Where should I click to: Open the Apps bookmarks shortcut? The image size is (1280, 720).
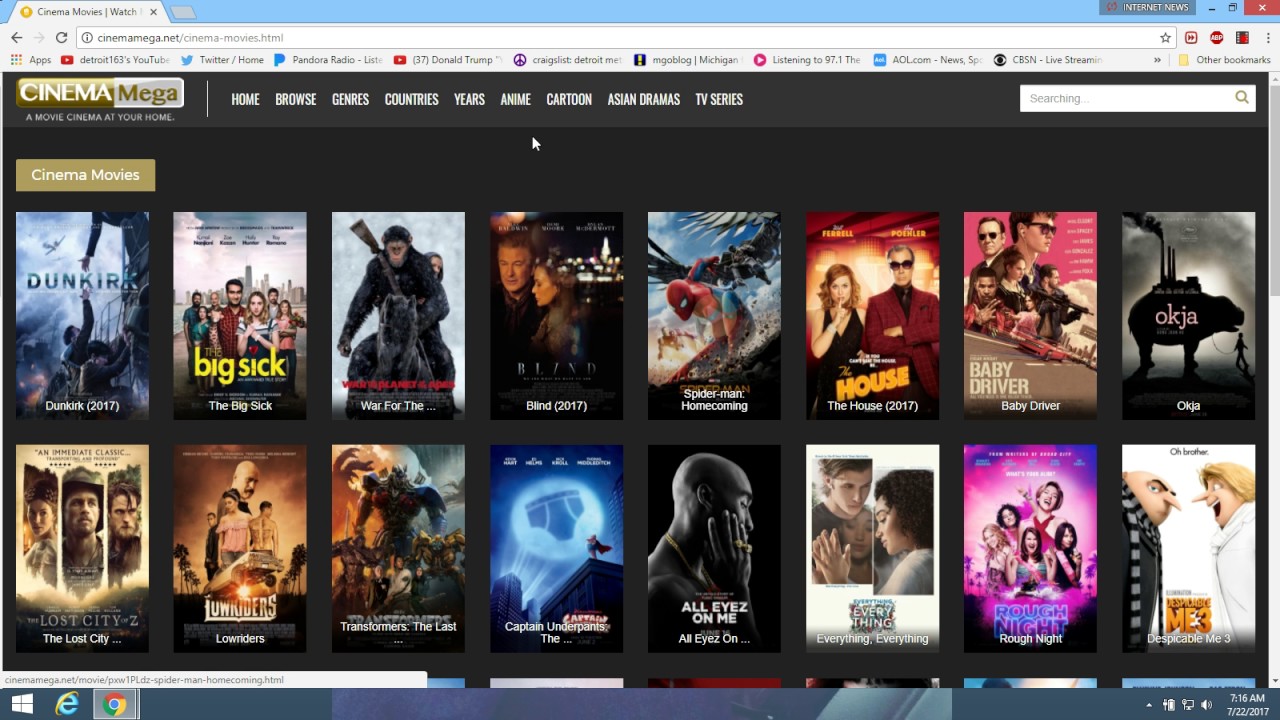[x=31, y=60]
